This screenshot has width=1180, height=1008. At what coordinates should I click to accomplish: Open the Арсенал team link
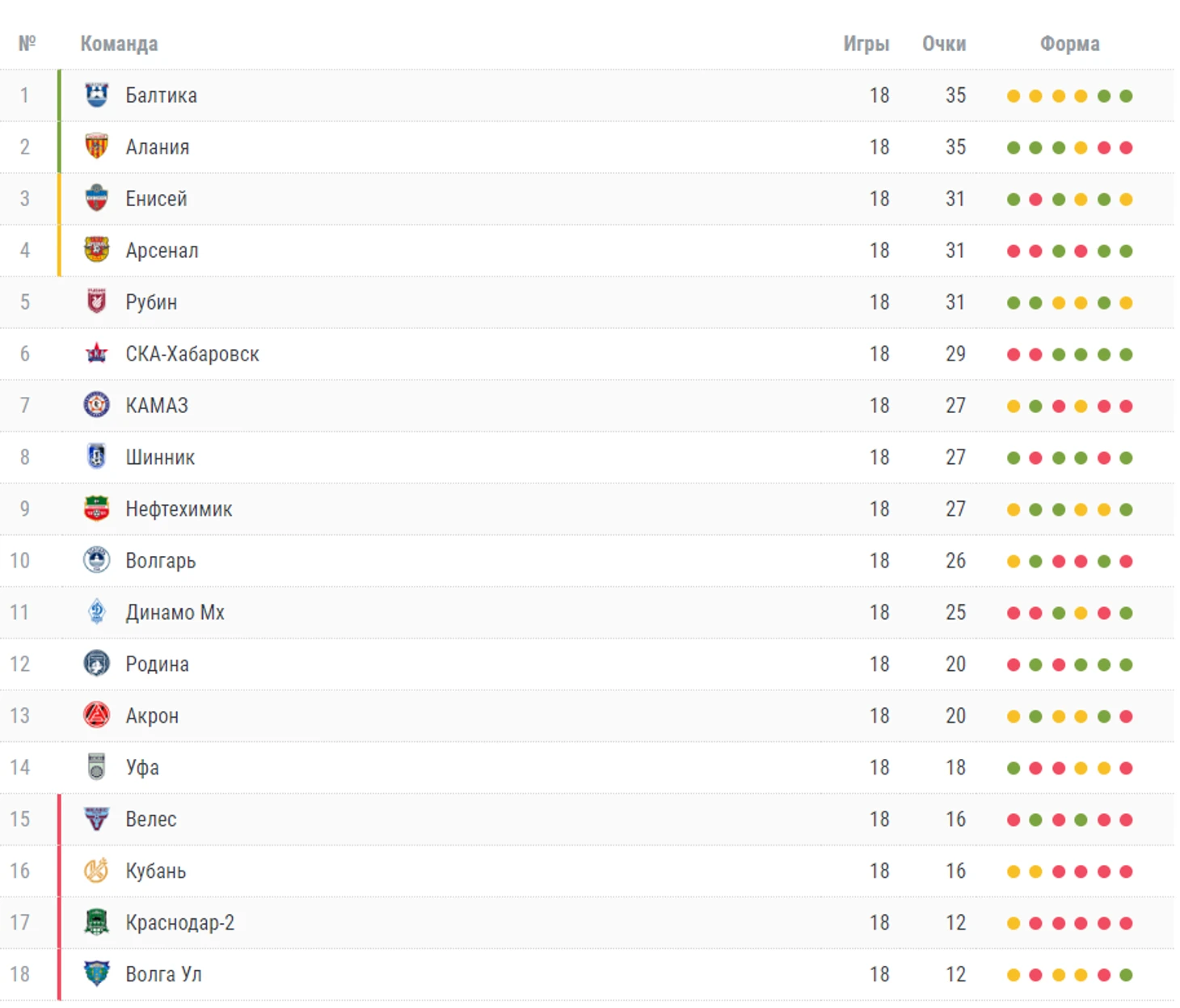[x=162, y=251]
